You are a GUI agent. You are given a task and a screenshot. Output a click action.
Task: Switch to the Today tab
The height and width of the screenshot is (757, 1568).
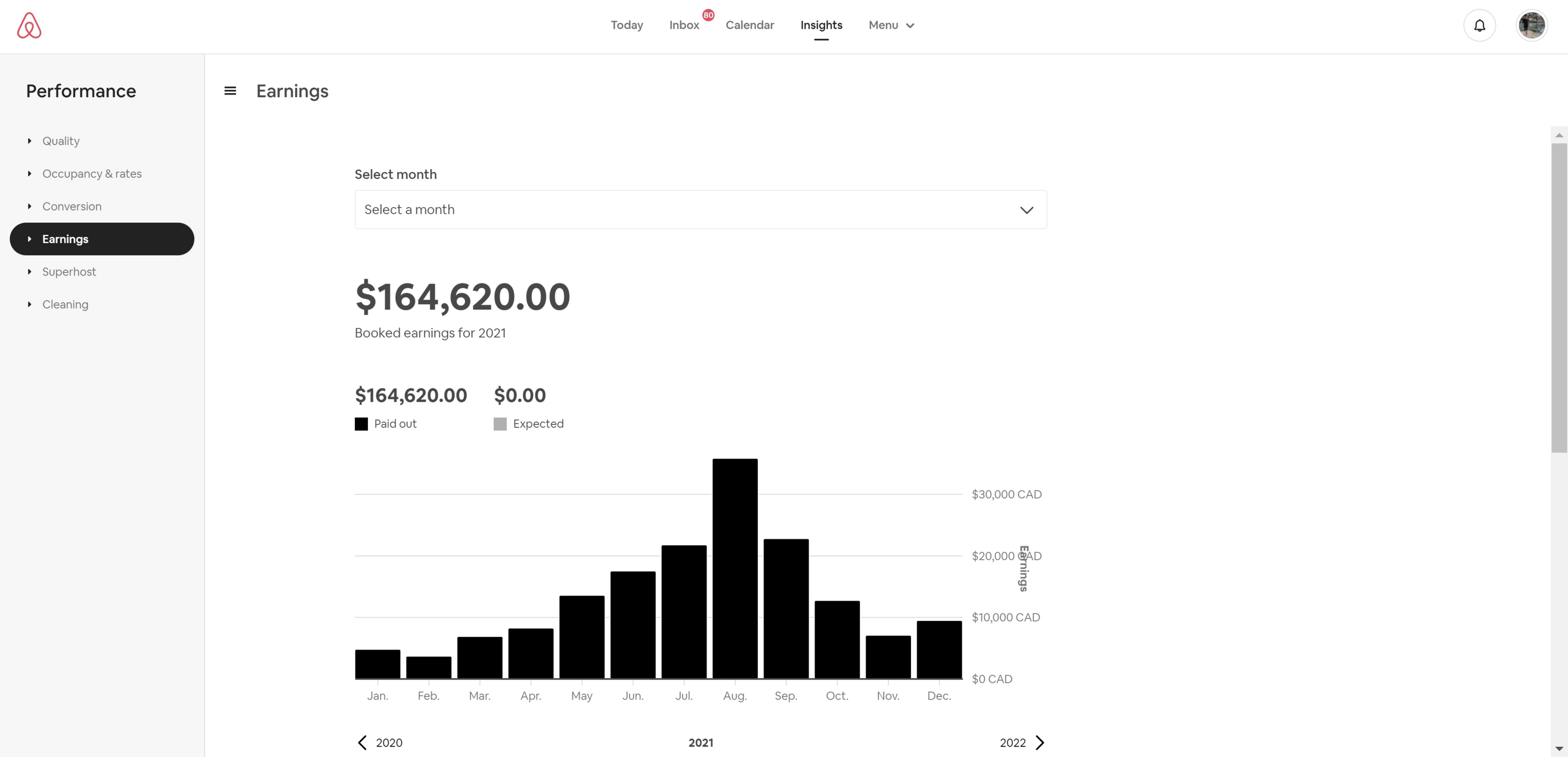point(626,25)
